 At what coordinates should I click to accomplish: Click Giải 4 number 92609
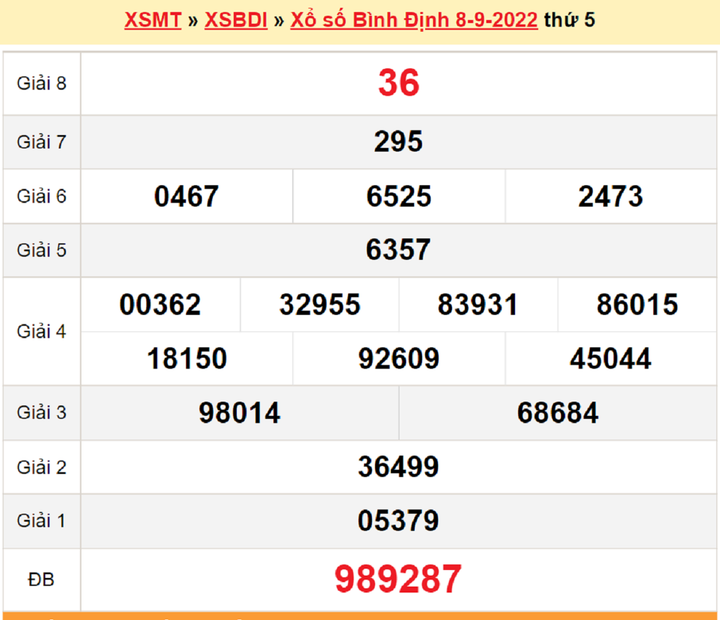[x=398, y=359]
